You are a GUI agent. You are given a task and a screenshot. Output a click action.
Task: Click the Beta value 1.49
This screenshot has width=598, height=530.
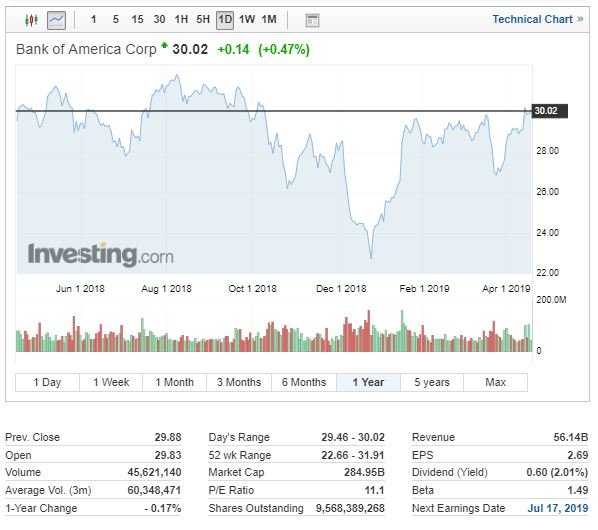click(577, 490)
